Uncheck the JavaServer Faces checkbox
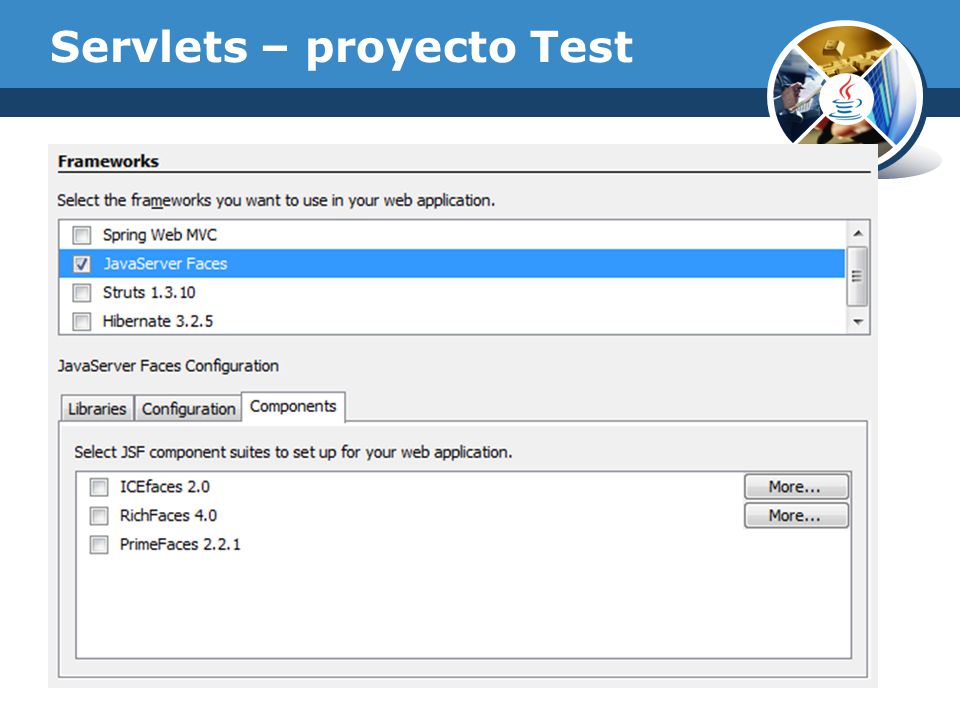This screenshot has width=960, height=720. point(81,264)
